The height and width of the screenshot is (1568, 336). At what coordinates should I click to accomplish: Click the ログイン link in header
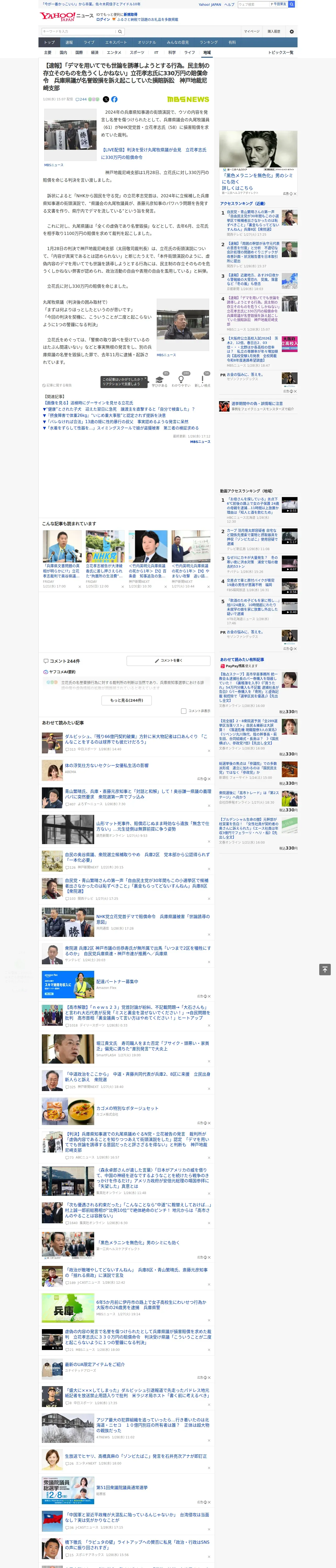103,20
